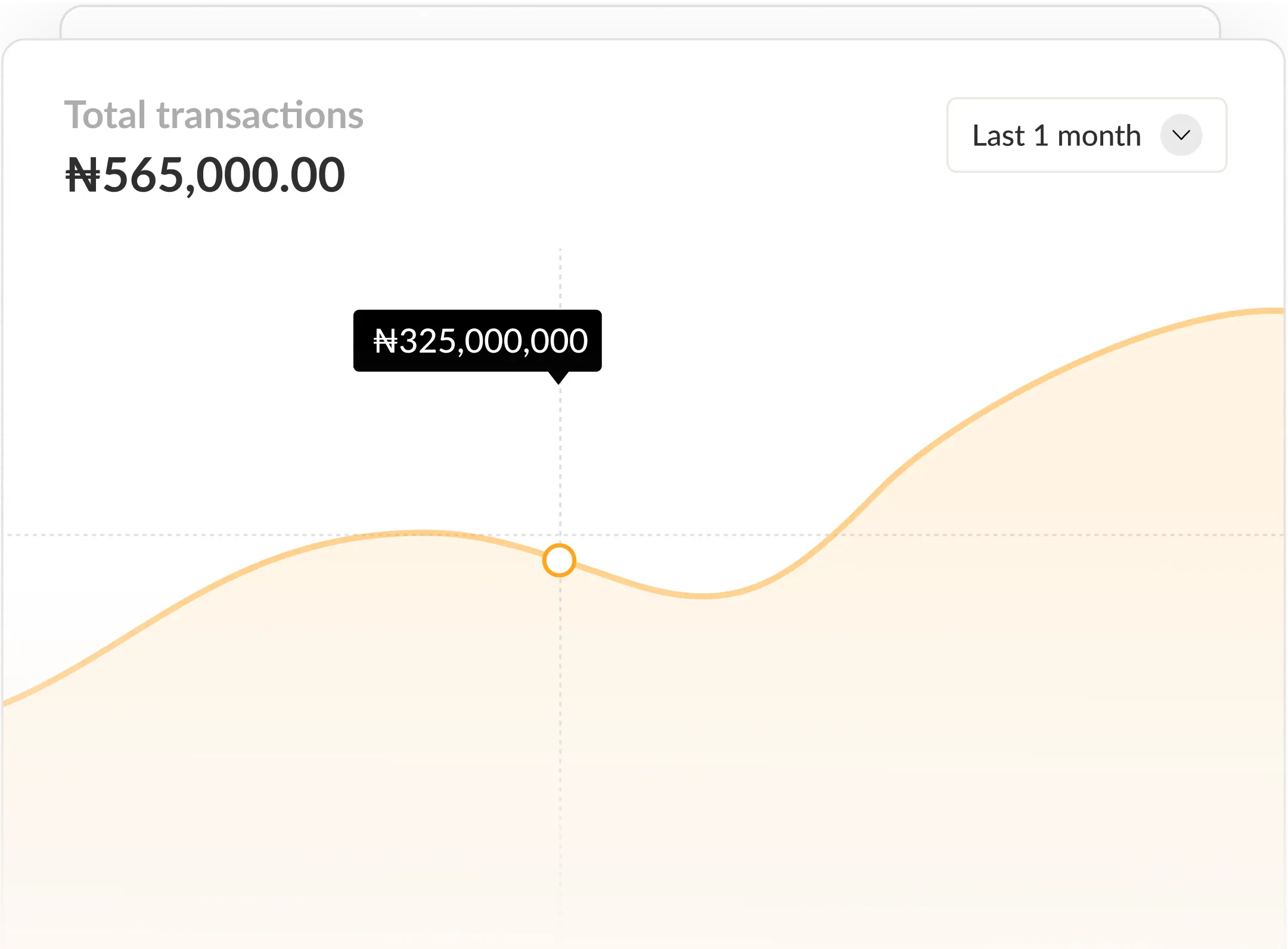This screenshot has height=949, width=1288.
Task: Click the black ₦325,000,000 tooltip
Action: tap(477, 341)
